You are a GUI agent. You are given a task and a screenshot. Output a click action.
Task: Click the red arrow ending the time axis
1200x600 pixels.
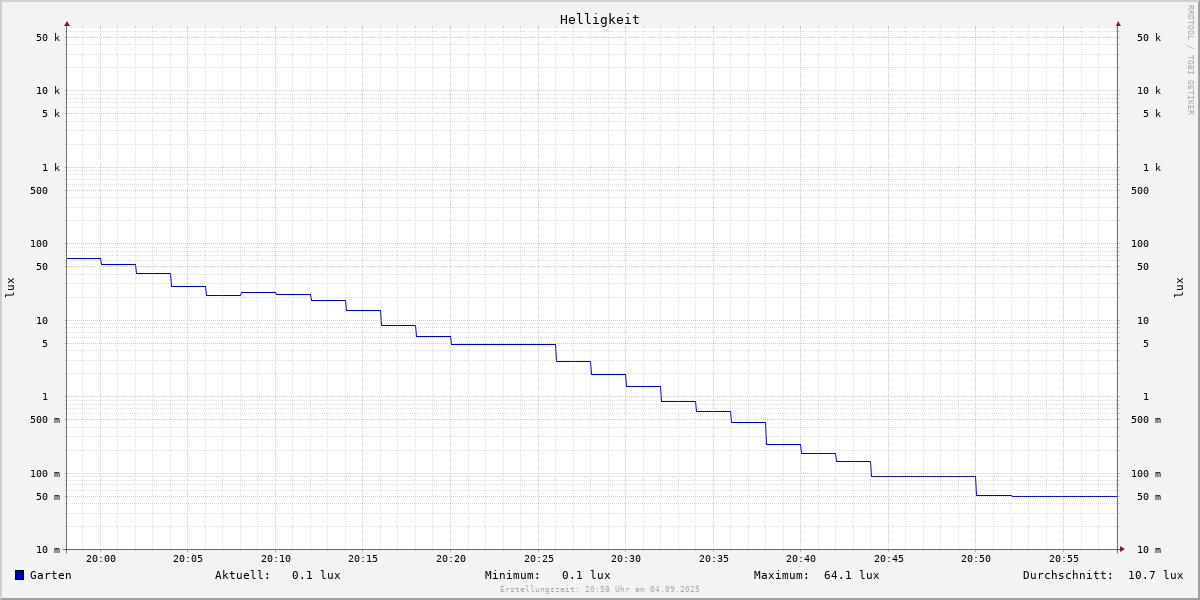pos(1122,549)
